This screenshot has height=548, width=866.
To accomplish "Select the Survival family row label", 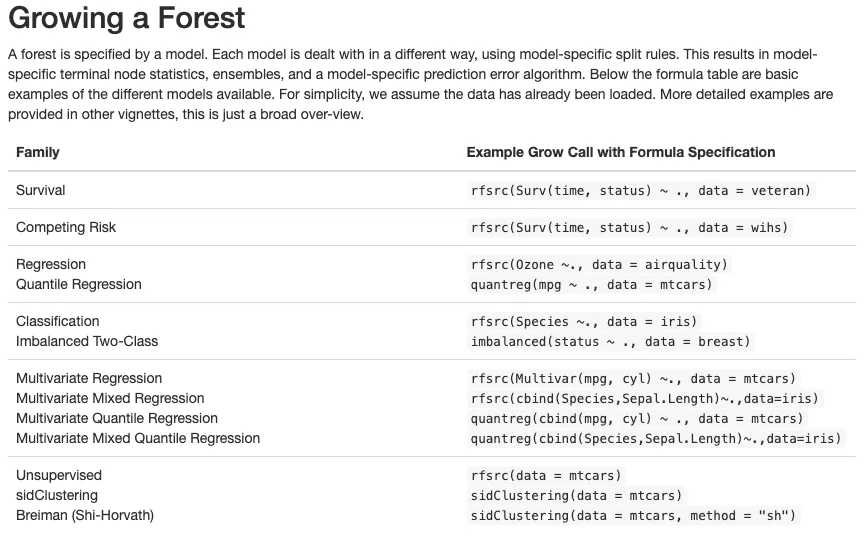I will pyautogui.click(x=41, y=190).
